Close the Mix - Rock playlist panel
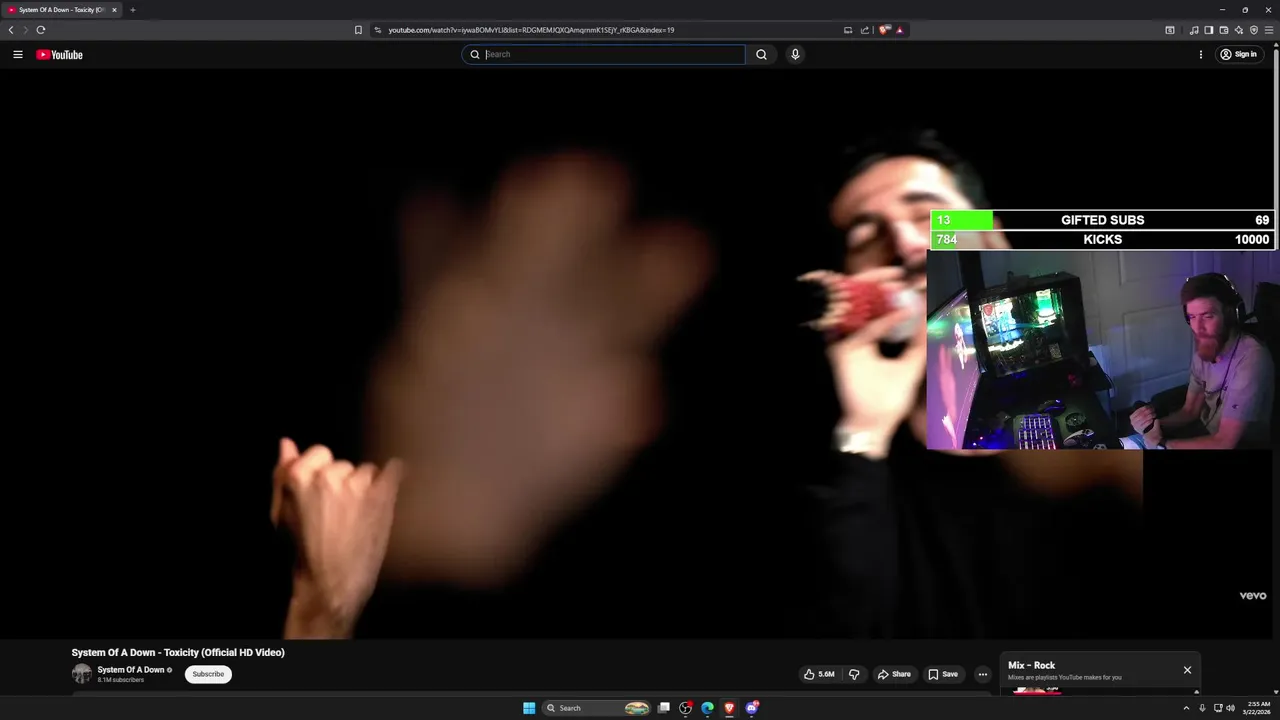Screen dimensions: 1280x720 point(1187,670)
